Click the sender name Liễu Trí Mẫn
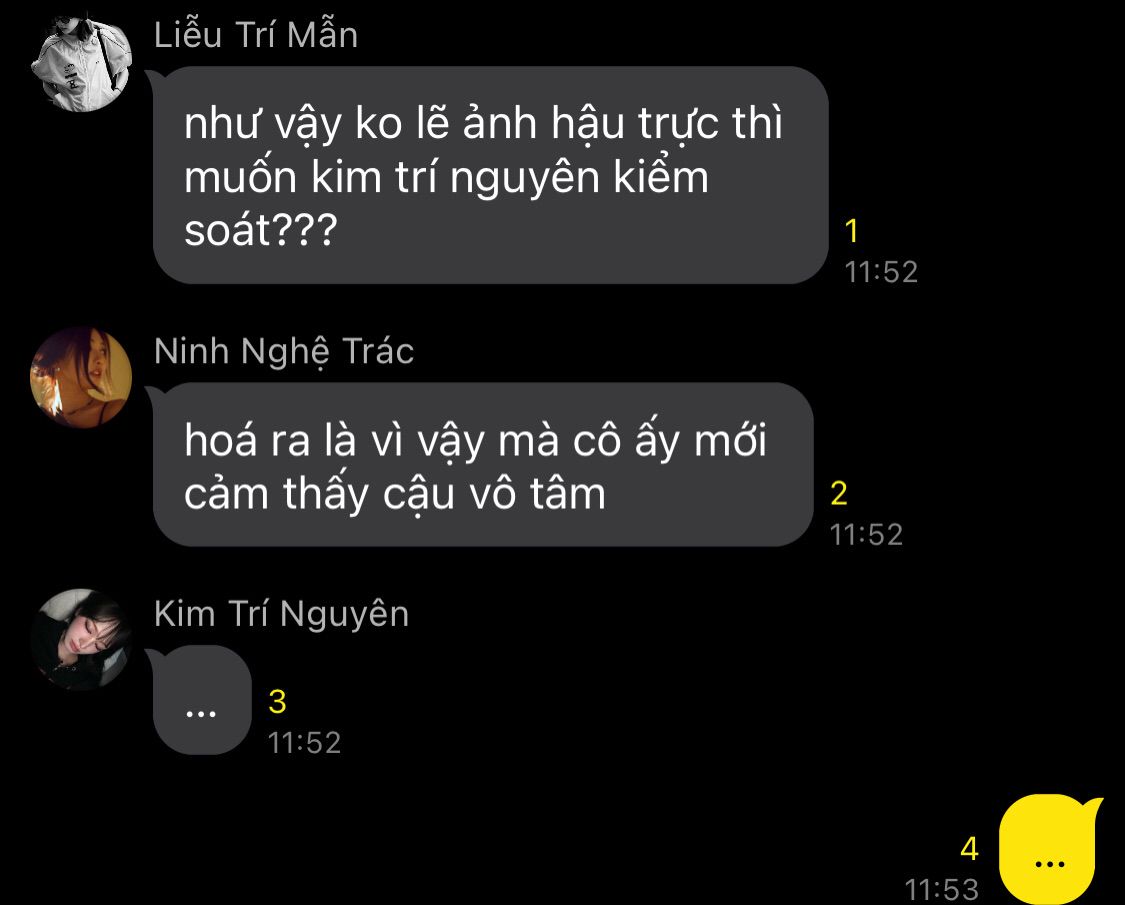 (x=255, y=35)
